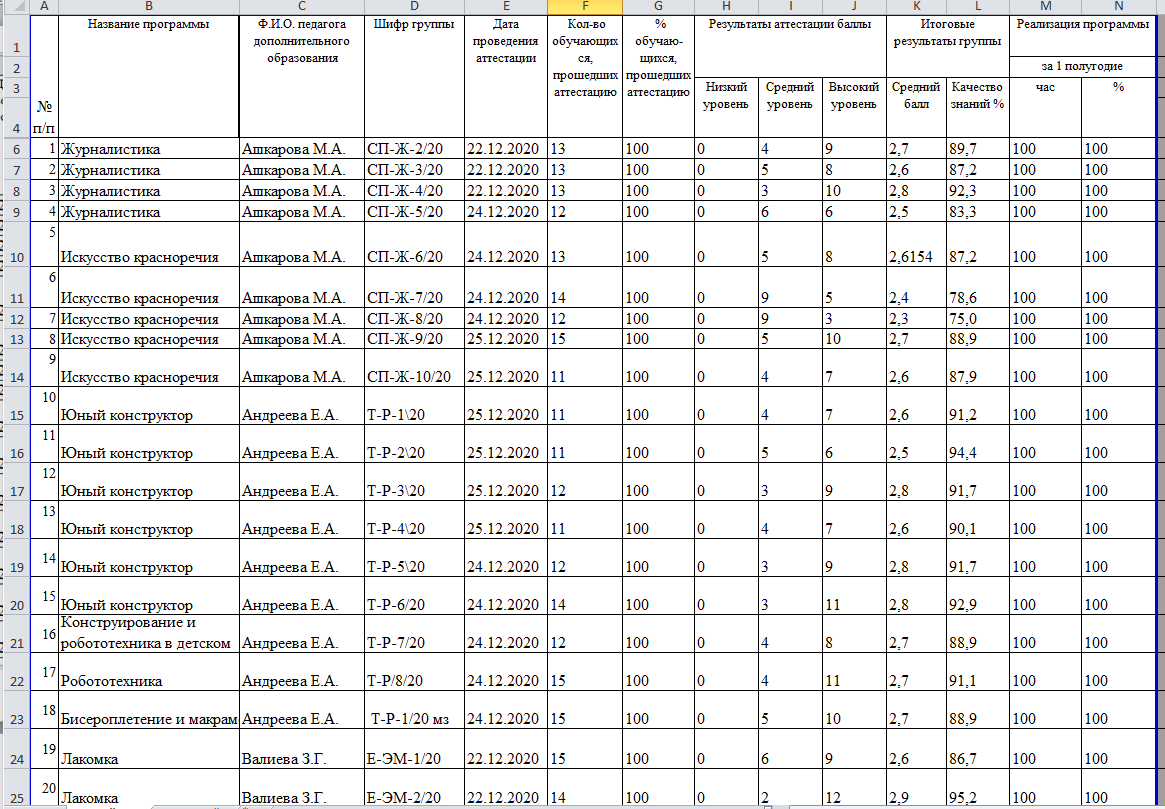Click the quality value 95,2
The width and height of the screenshot is (1165, 809).
pos(978,788)
